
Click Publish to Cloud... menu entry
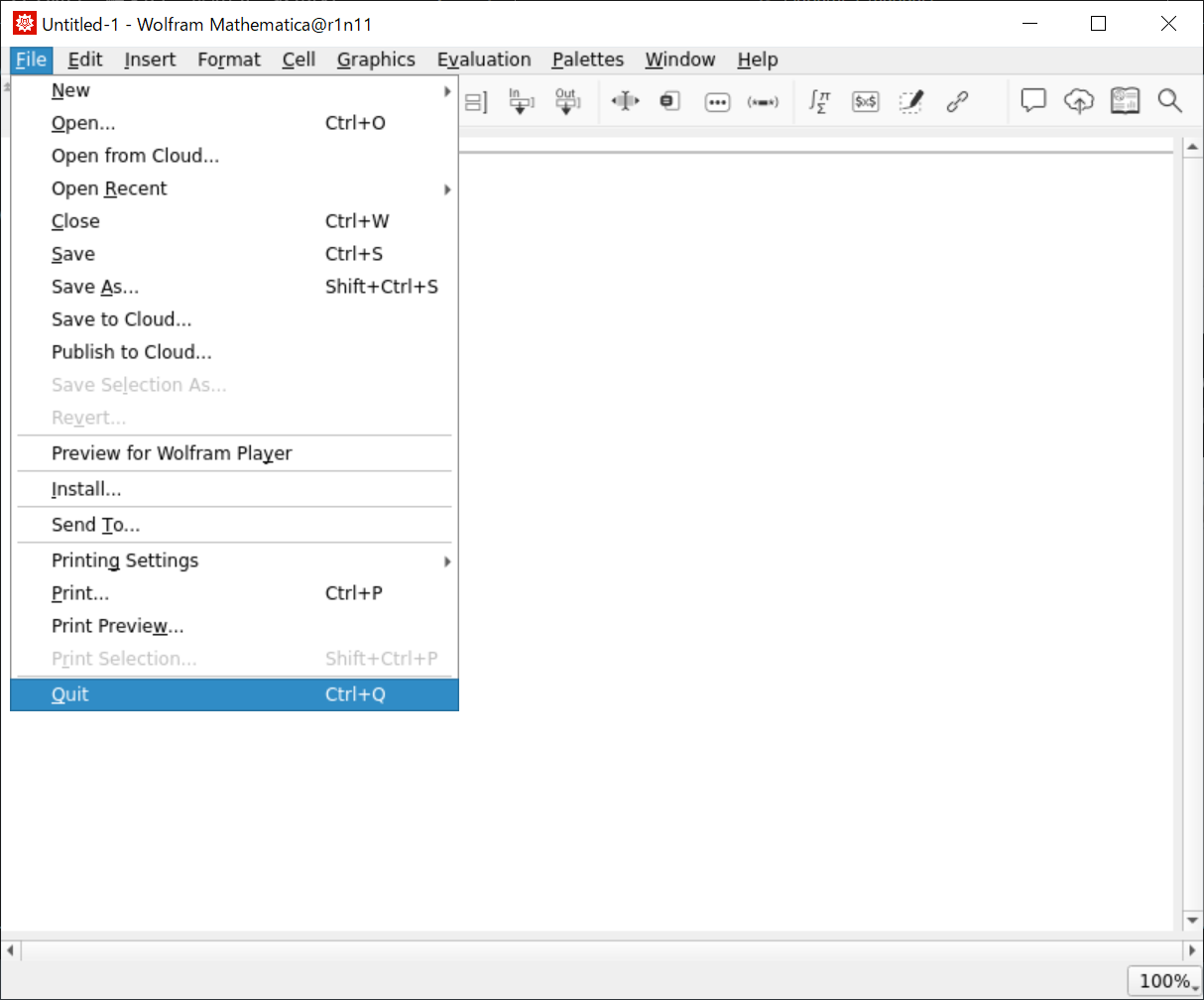click(x=132, y=352)
